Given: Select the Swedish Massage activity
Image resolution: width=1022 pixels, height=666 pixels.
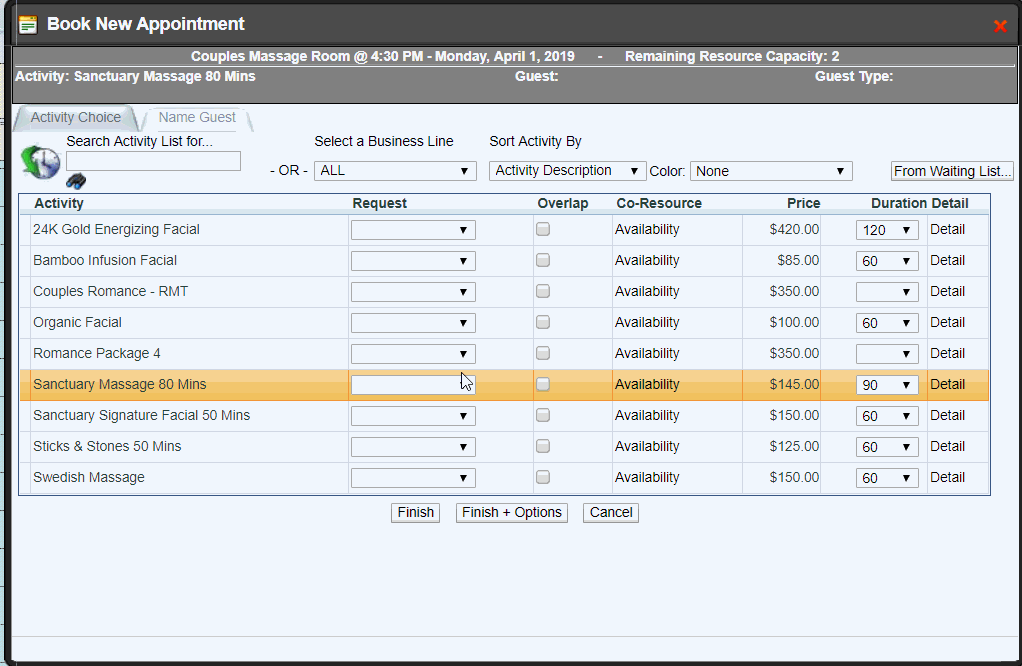Looking at the screenshot, I should (89, 478).
